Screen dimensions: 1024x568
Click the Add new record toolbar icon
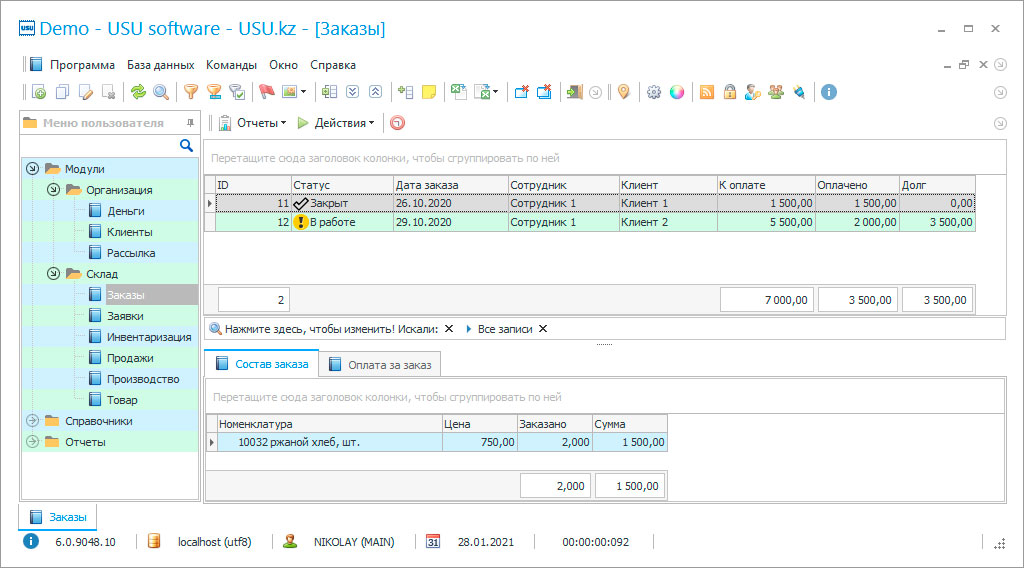click(39, 92)
